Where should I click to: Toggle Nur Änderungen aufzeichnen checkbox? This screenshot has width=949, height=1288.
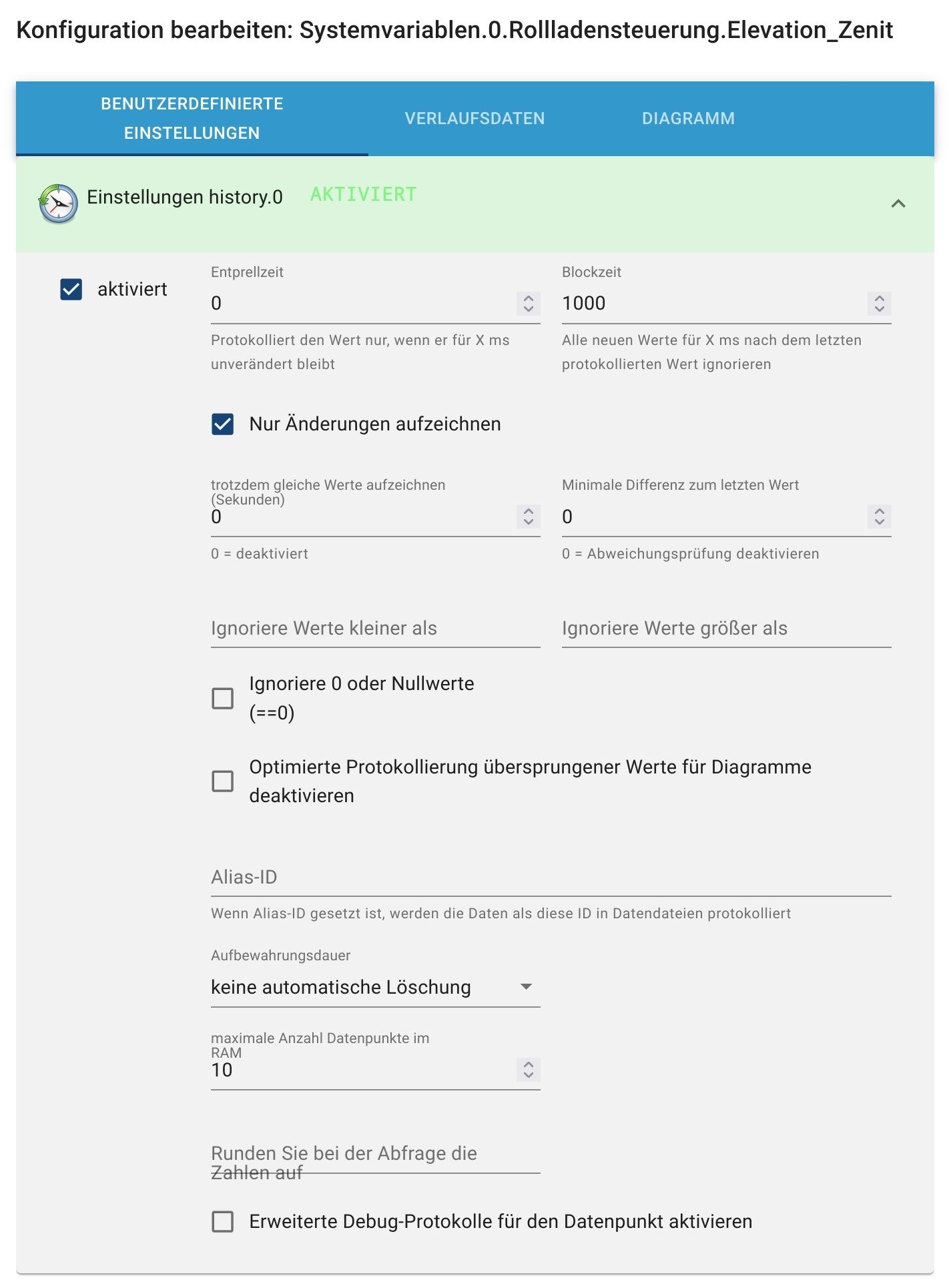coord(222,424)
